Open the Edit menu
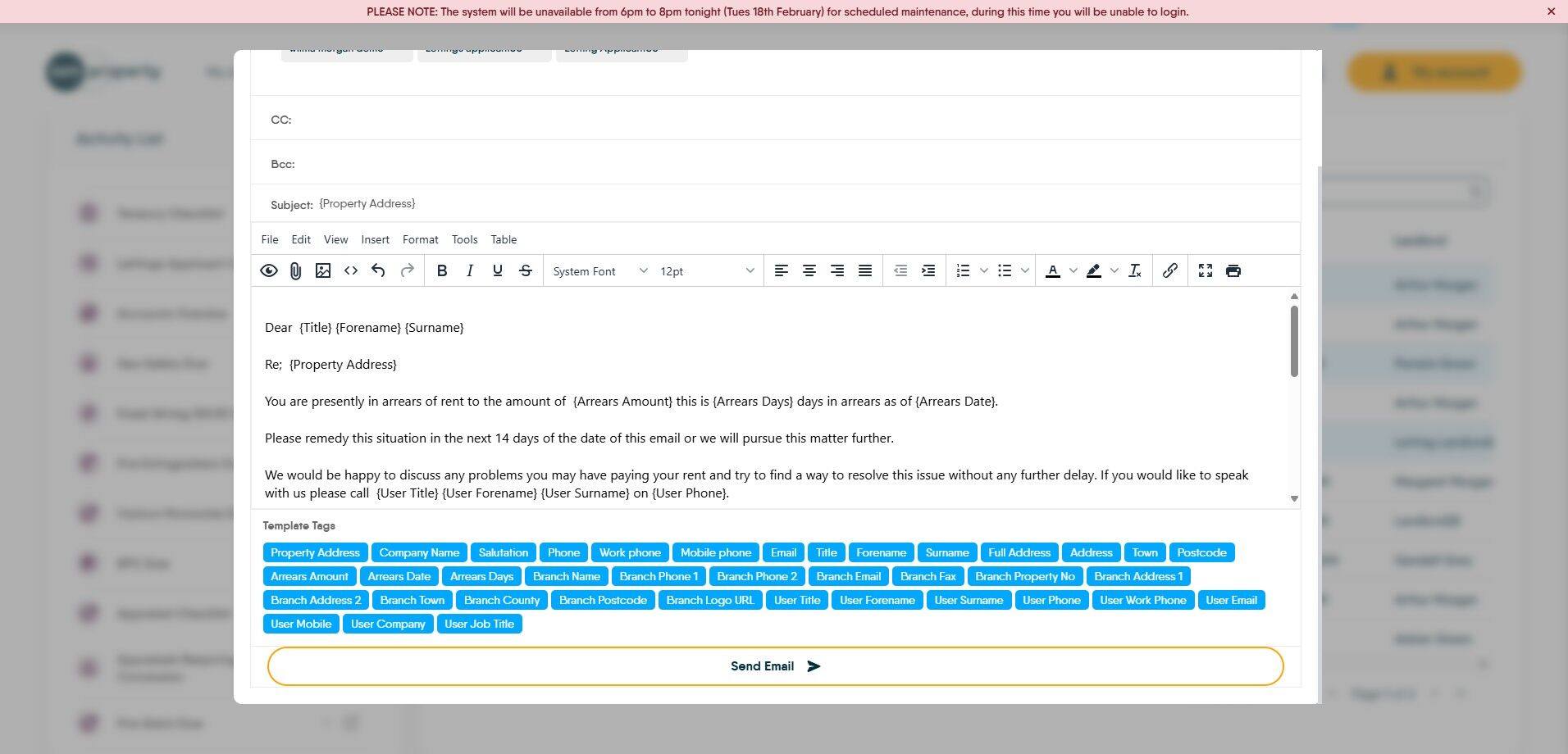Viewport: 1568px width, 754px height. (x=301, y=239)
